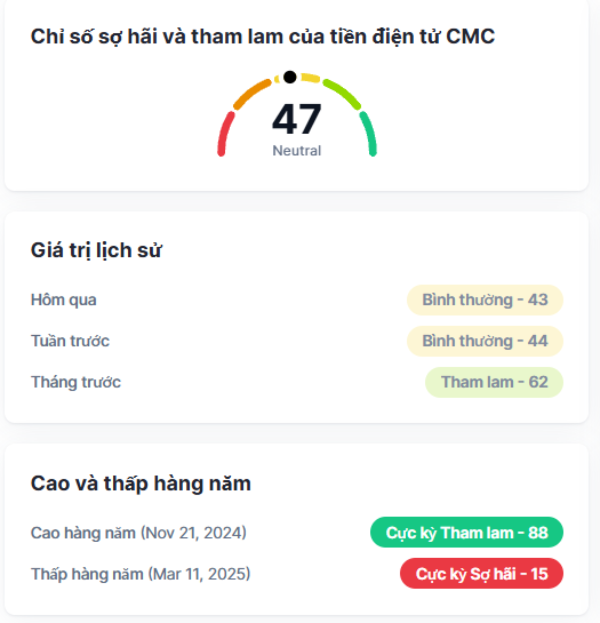Click the 'Cực kỳ Tham lam - 88' badge
Image resolution: width=600 pixels, height=623 pixels.
(466, 532)
